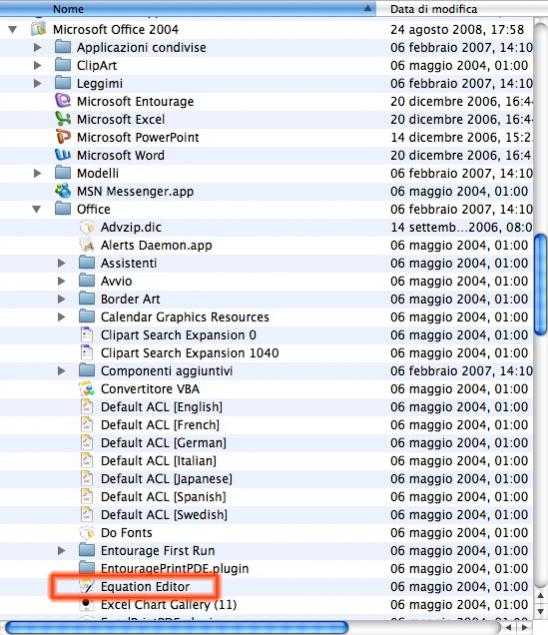548x635 pixels.
Task: Click the scroll down arrow
Action: point(541,611)
